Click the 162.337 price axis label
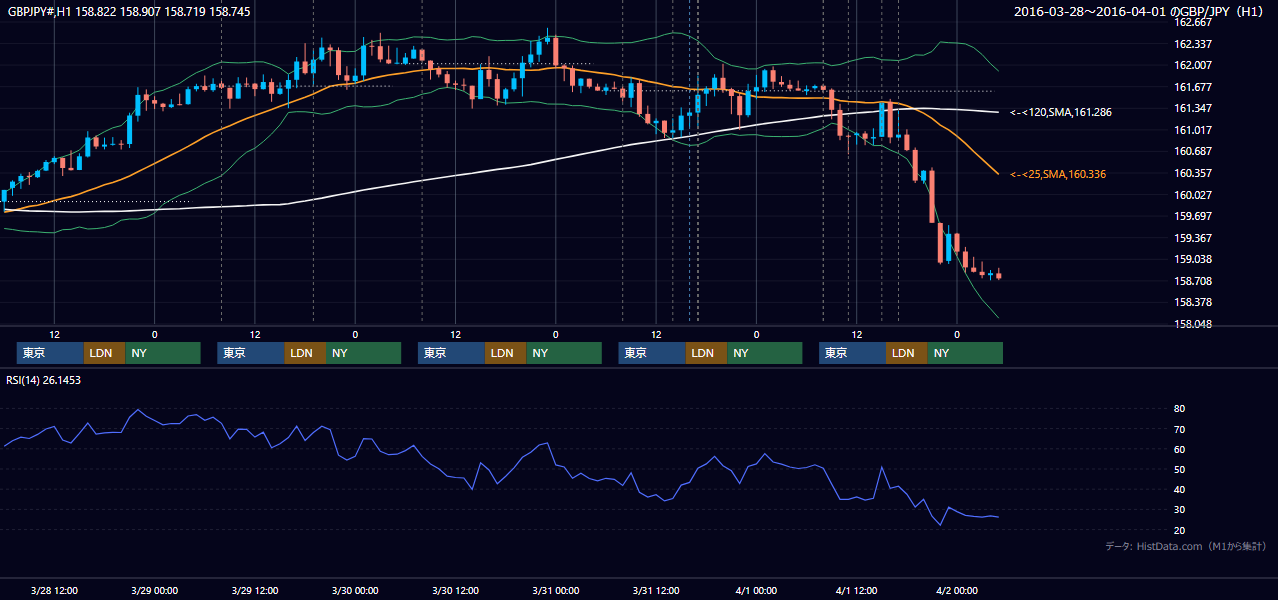The width and height of the screenshot is (1278, 600). (x=1192, y=44)
